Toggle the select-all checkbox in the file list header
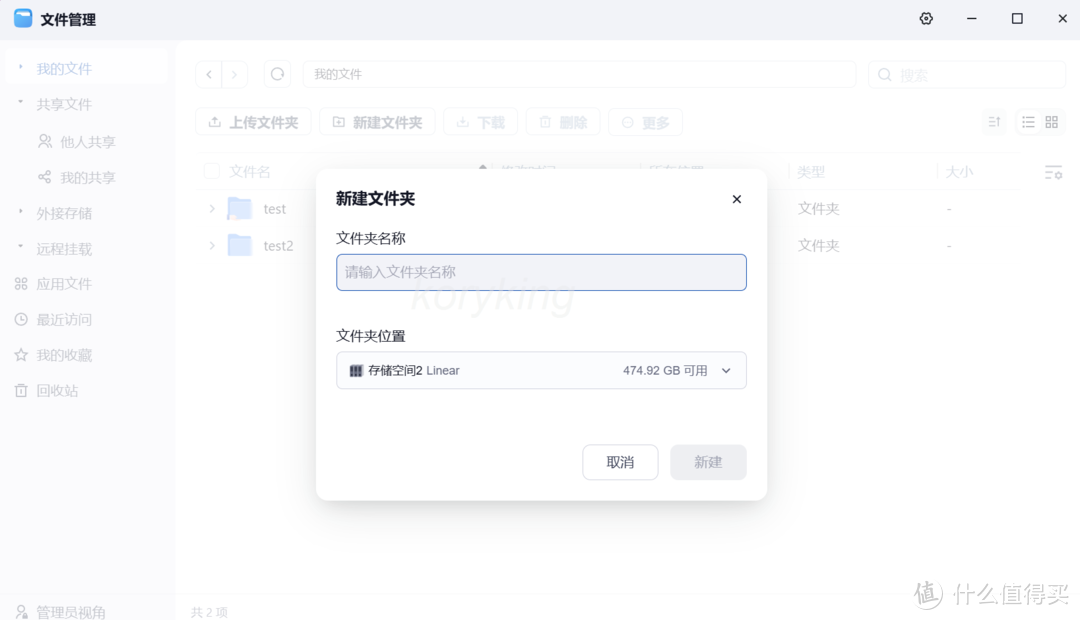This screenshot has height=620, width=1080. [x=211, y=171]
